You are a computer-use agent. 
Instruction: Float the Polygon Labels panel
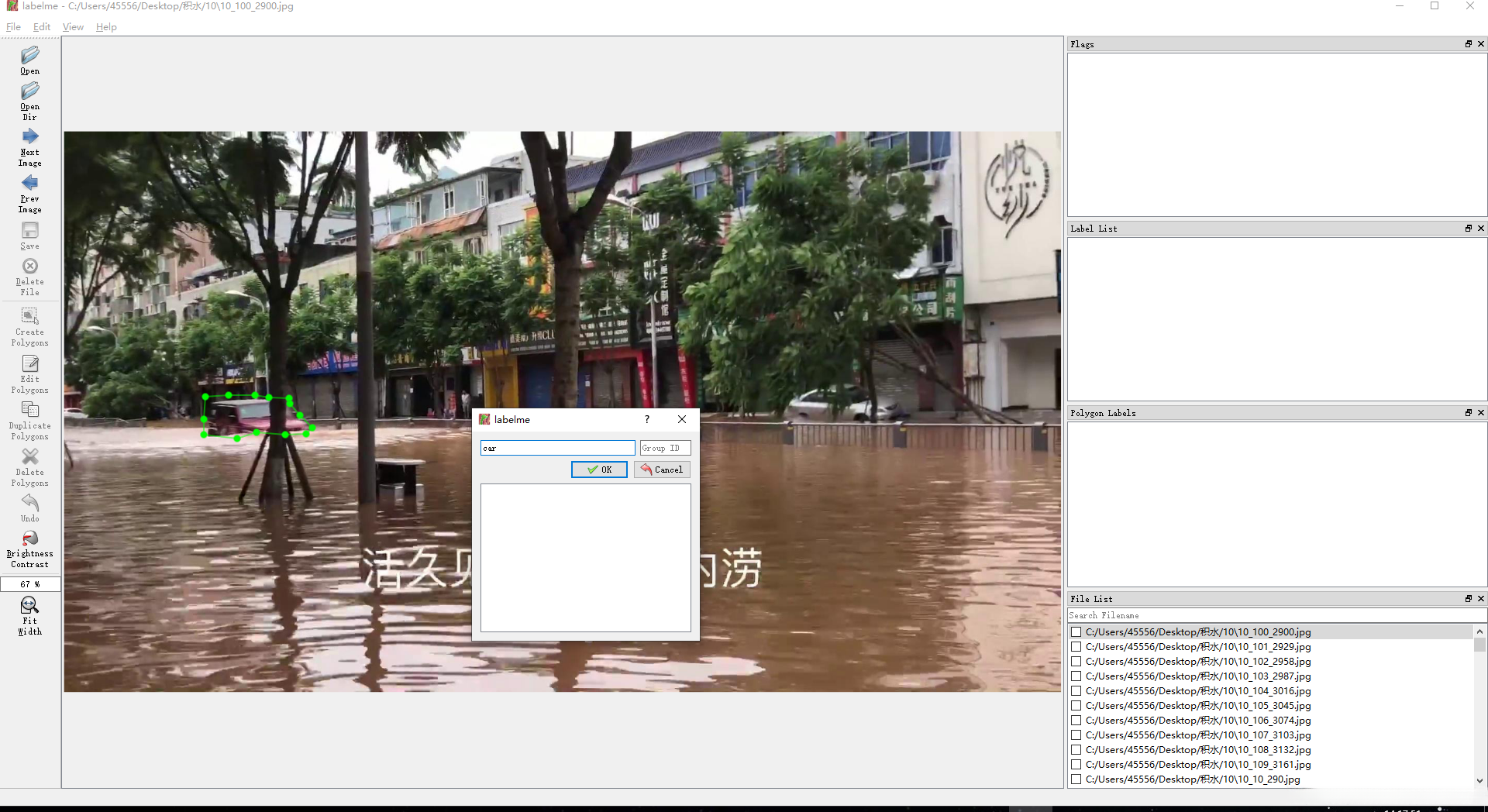[1468, 413]
